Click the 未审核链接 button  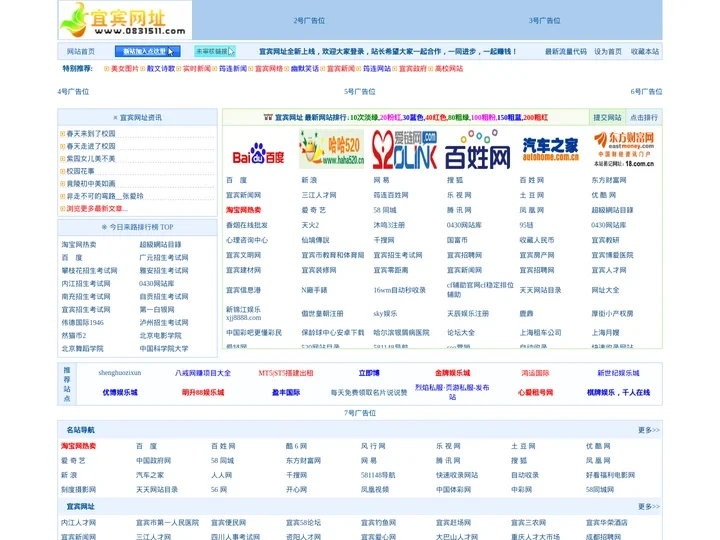(215, 51)
